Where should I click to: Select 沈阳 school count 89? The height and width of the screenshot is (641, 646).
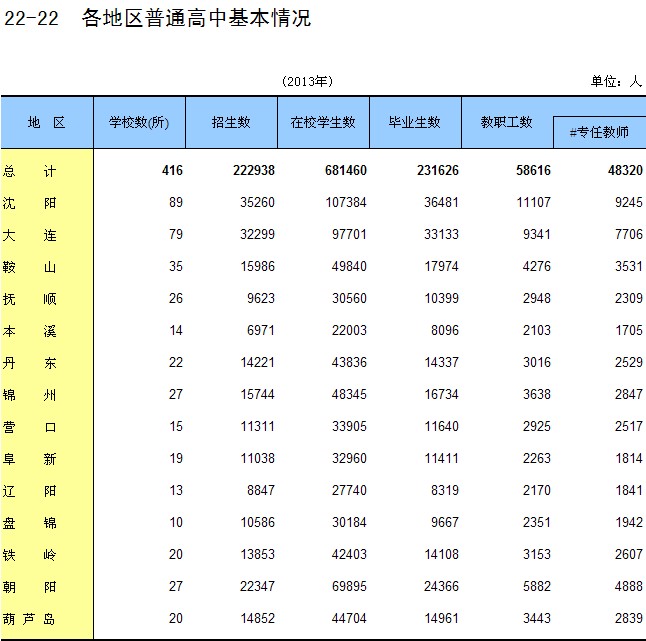pyautogui.click(x=176, y=202)
